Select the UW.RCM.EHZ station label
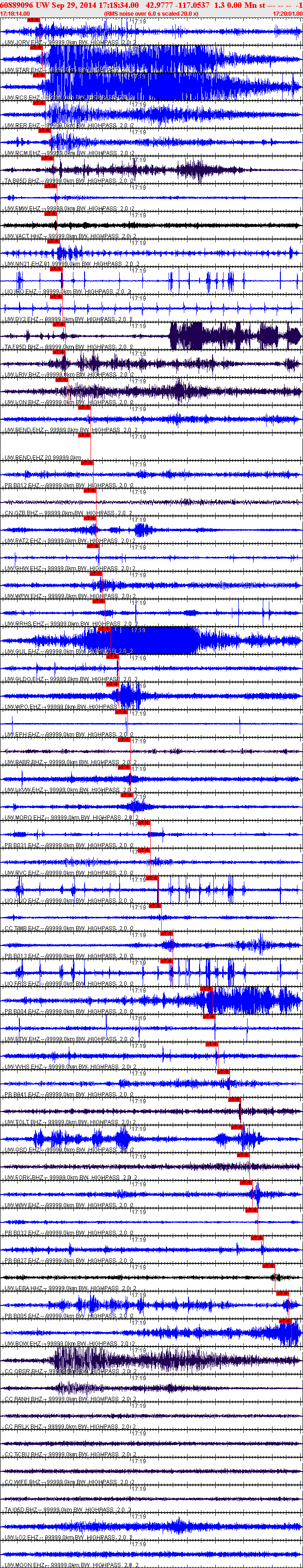The width and height of the screenshot is (303, 1568). (69, 153)
